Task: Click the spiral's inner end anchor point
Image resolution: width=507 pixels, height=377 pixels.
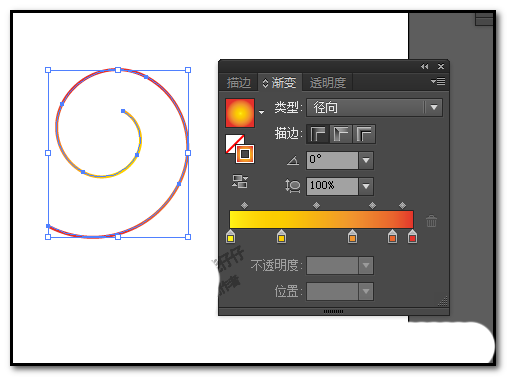Action: coord(123,111)
